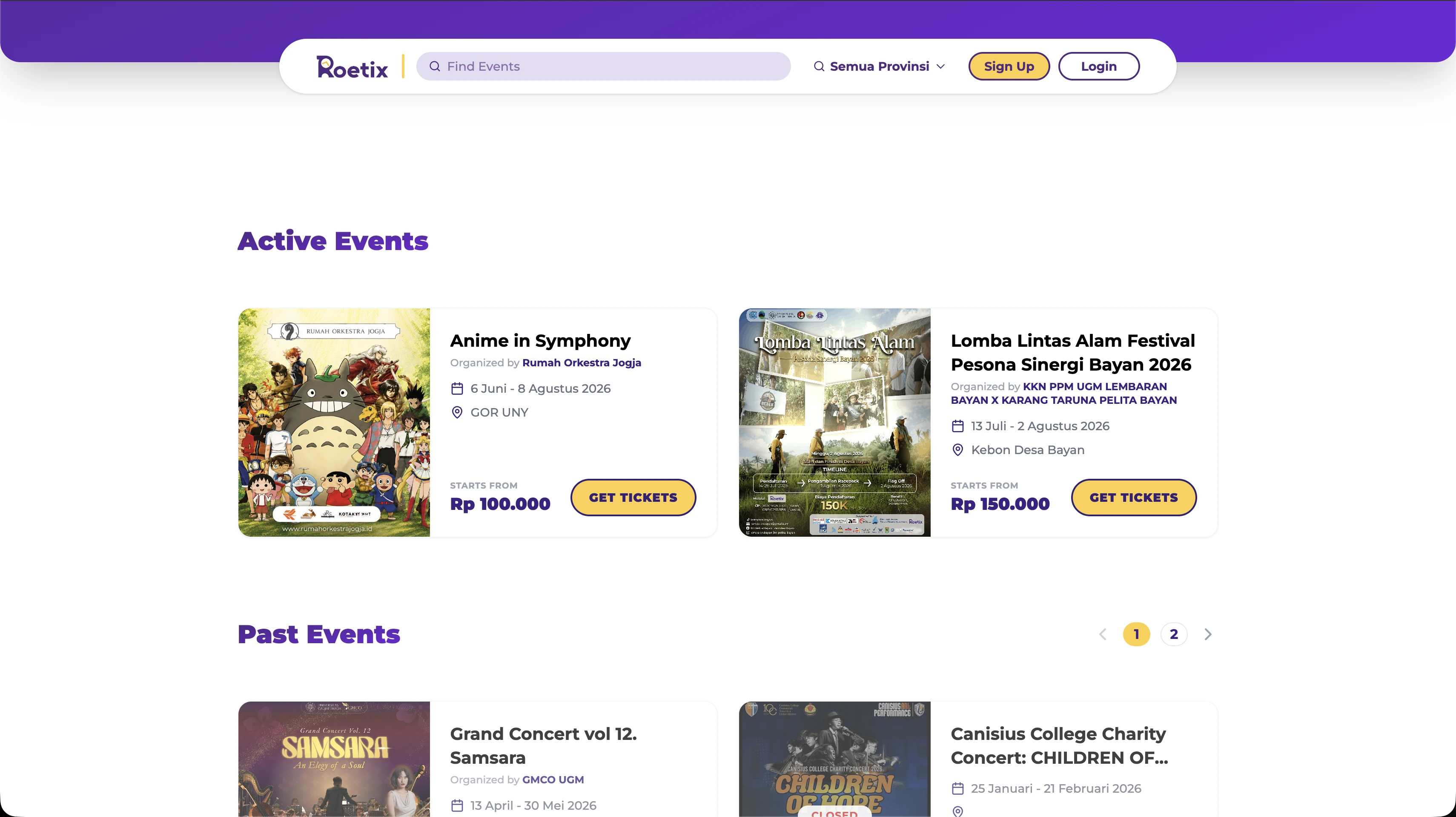Select the Active Events heading
The height and width of the screenshot is (817, 1456).
[x=333, y=241]
